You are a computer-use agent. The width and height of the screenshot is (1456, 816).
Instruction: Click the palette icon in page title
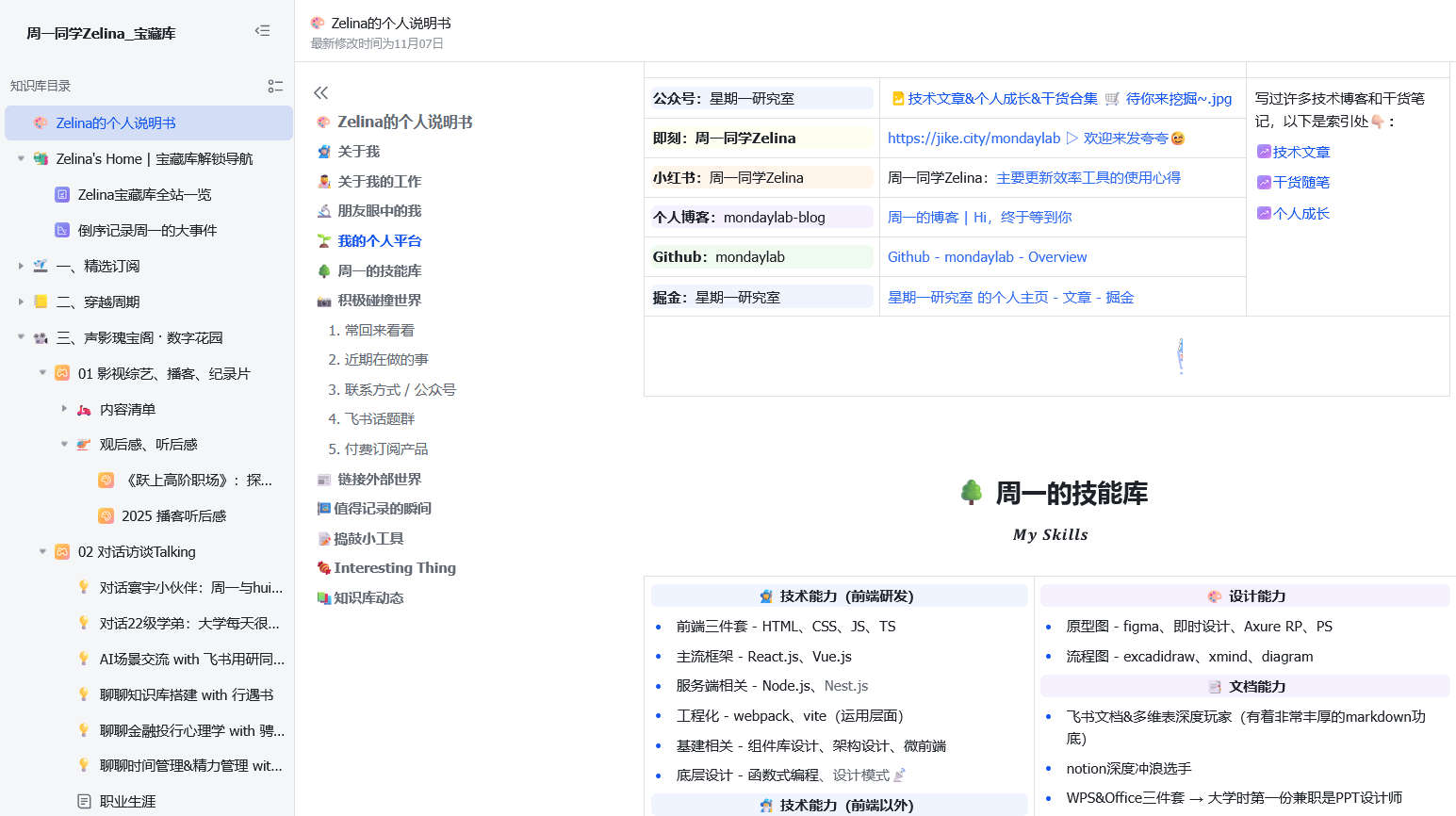[x=318, y=23]
